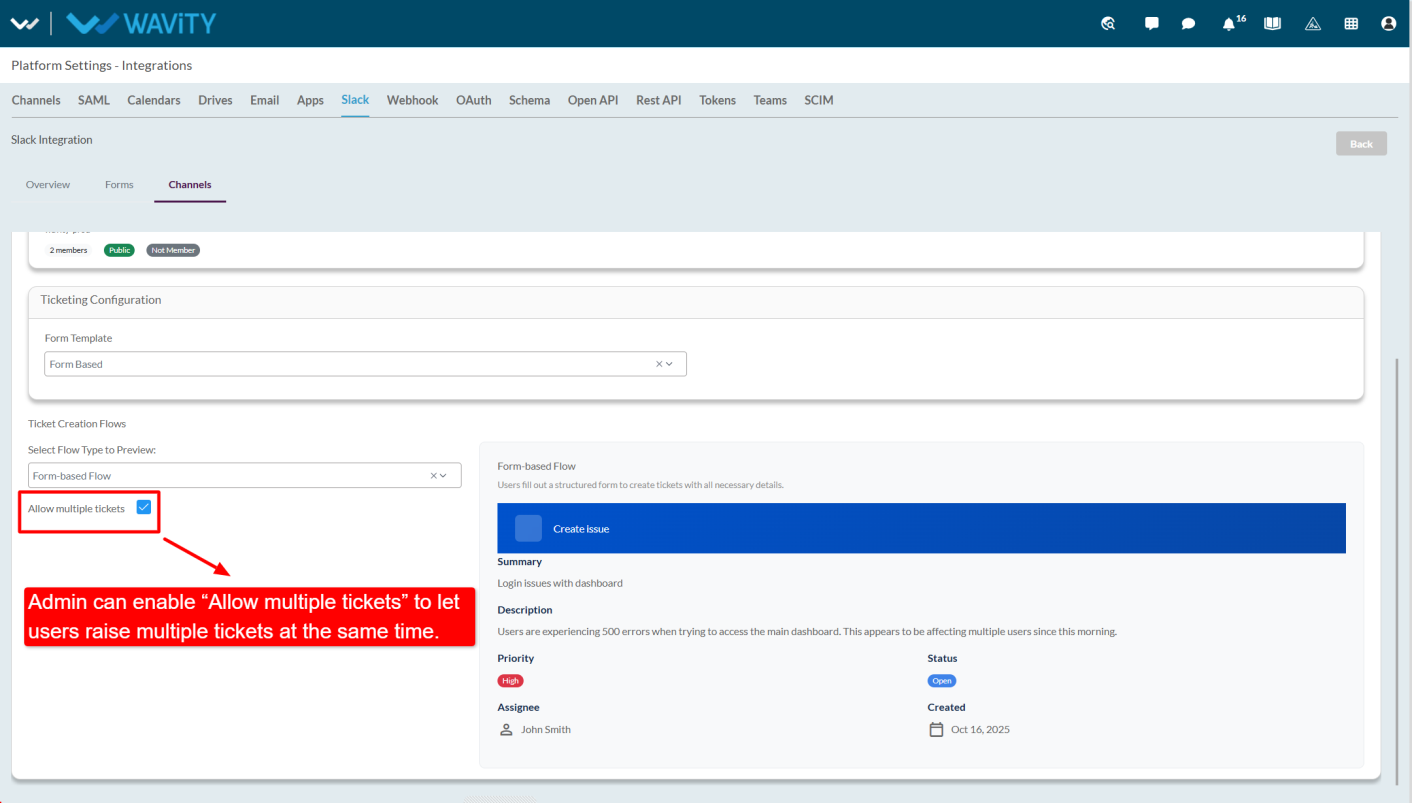Open the apps grid icon
1412x803 pixels.
tap(1351, 24)
